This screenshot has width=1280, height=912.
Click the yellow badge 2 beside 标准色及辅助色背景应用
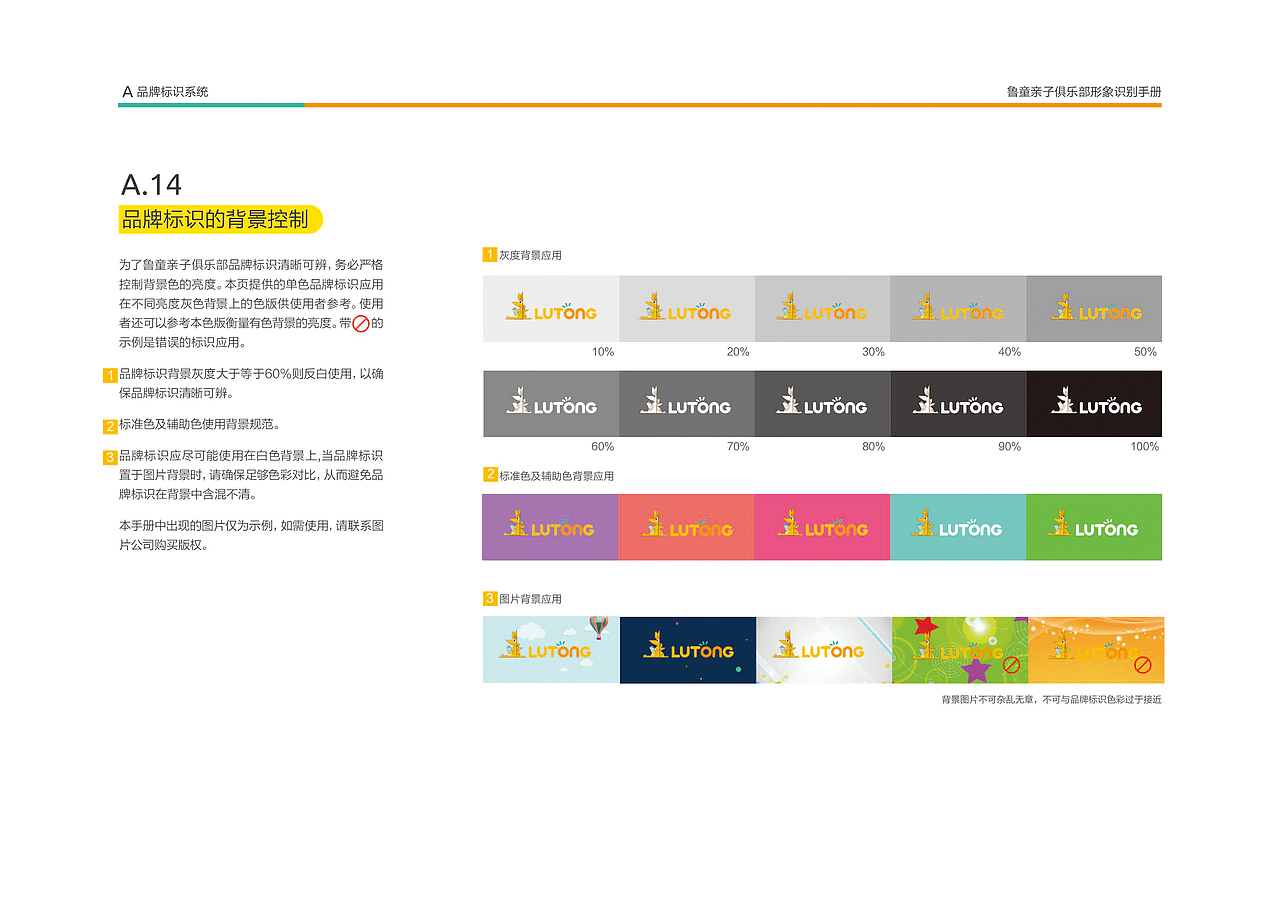coord(490,475)
